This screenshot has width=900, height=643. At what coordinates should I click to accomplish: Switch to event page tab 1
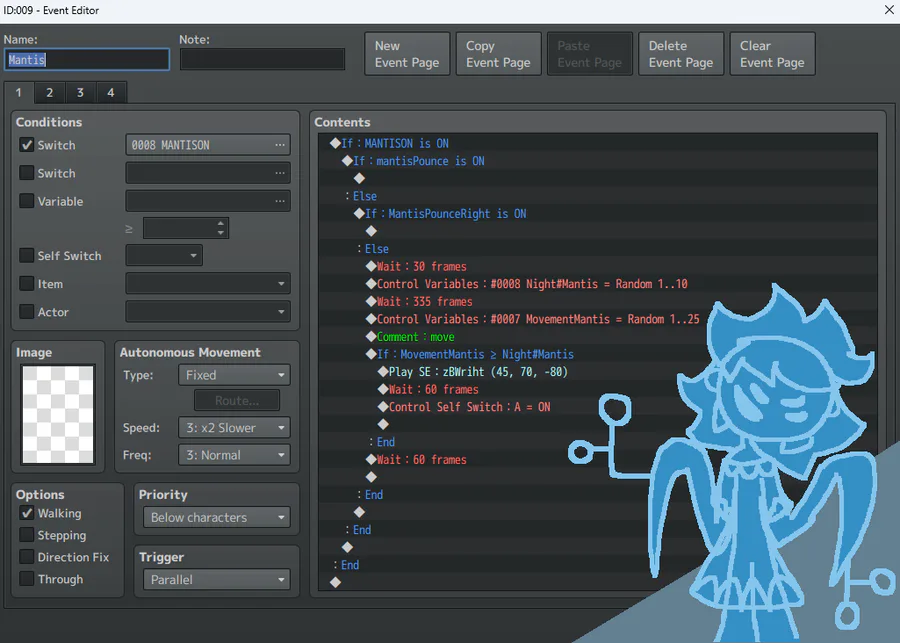(18, 92)
